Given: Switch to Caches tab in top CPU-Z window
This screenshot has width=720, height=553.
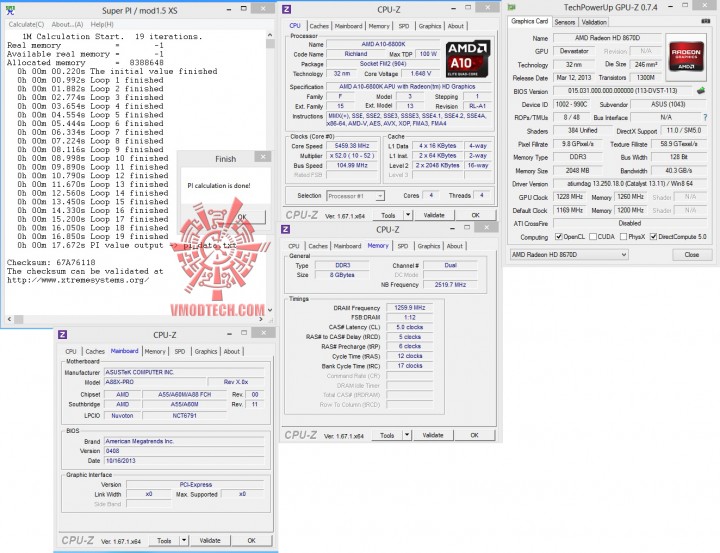Looking at the screenshot, I should point(319,26).
